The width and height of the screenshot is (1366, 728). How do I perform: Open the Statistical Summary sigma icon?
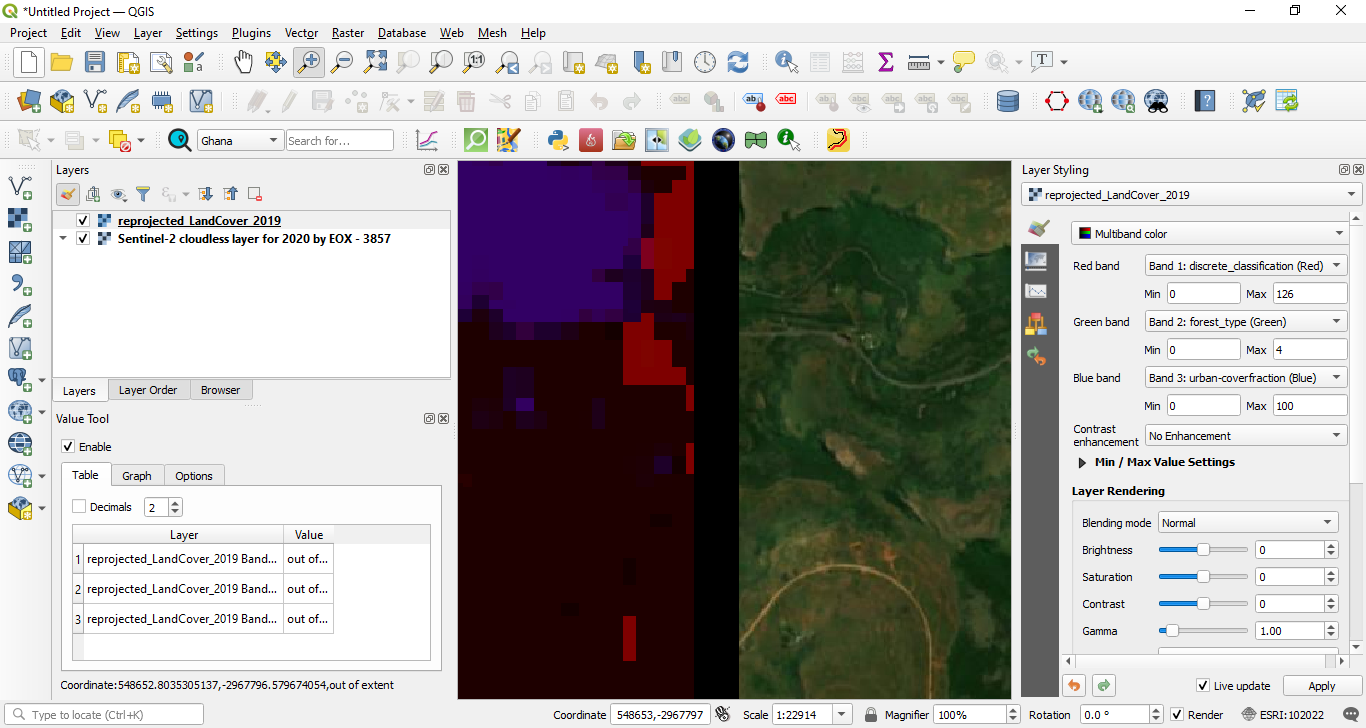[885, 62]
